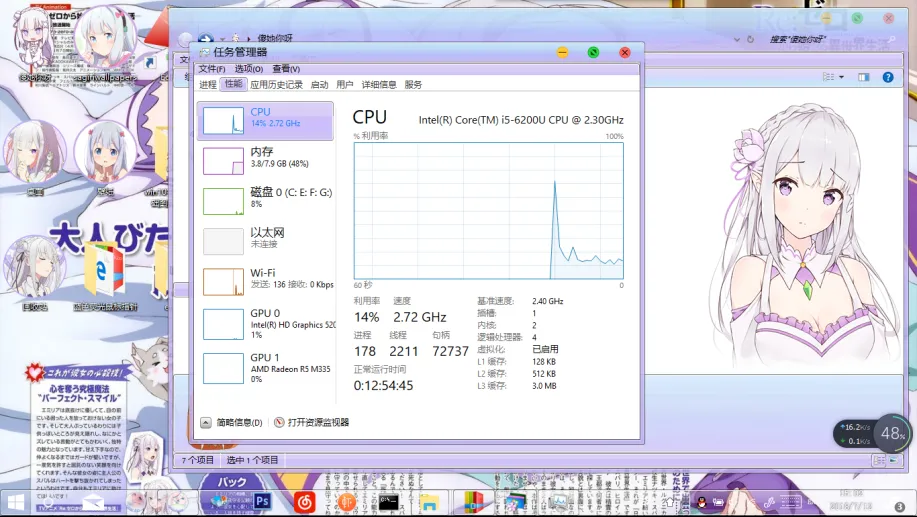The image size is (917, 517).
Task: Expand the Explorer view options dropdown
Action: pyautogui.click(x=841, y=77)
